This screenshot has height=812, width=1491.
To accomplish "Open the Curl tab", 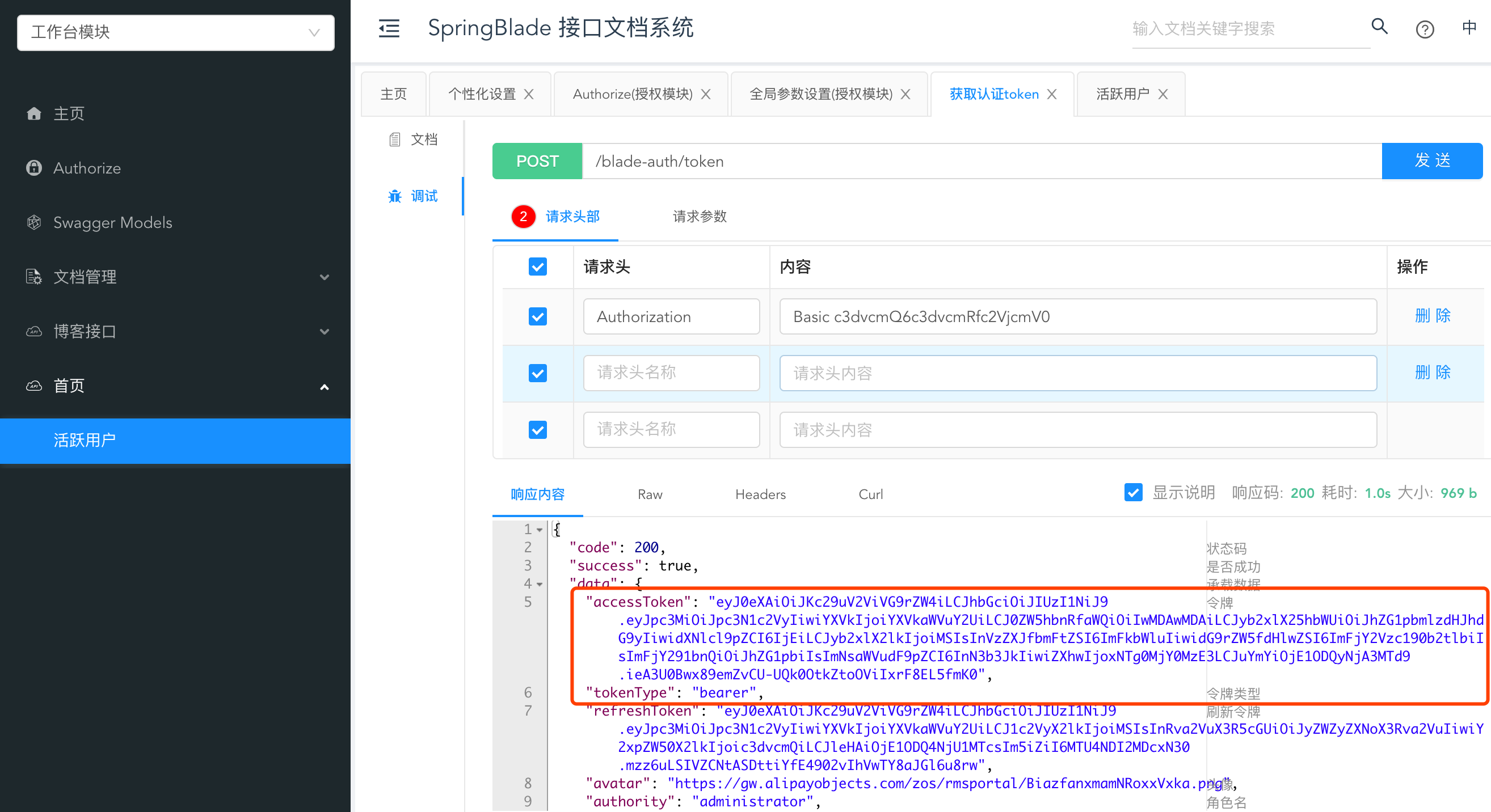I will click(x=870, y=494).
